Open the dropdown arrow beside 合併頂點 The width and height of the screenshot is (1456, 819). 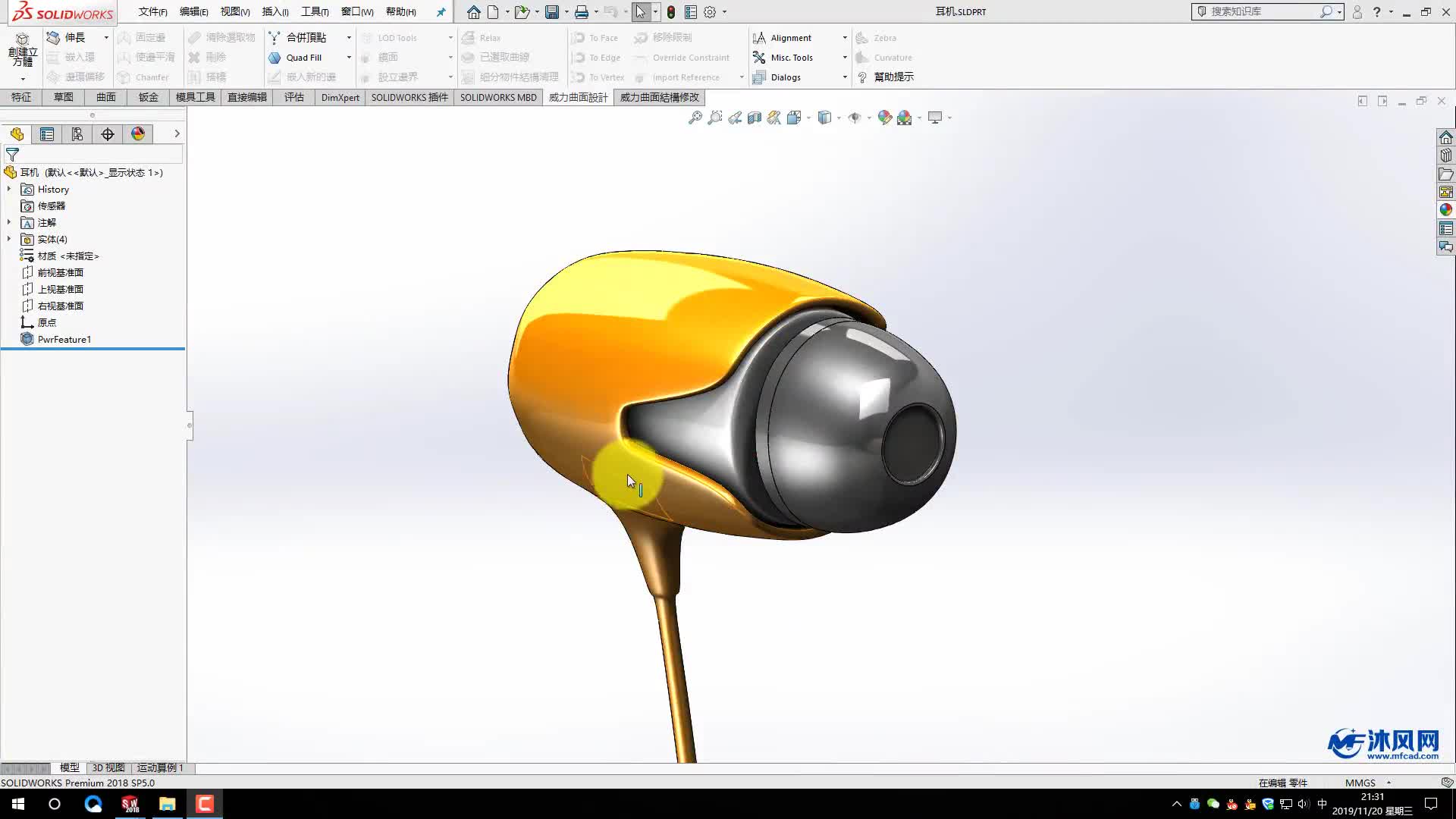point(349,37)
